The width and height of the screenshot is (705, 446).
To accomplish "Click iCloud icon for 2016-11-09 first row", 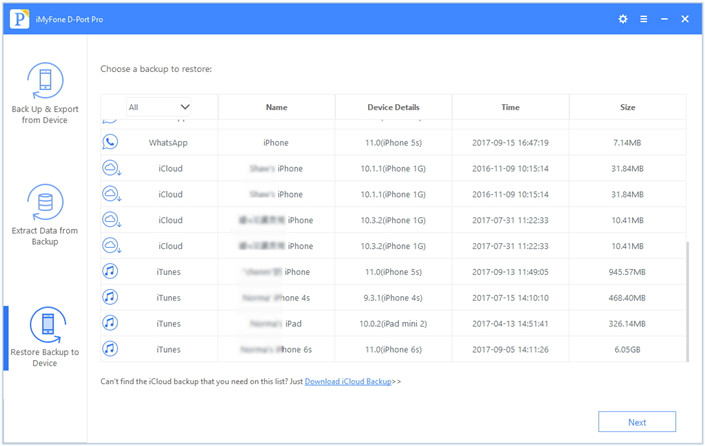I will pos(111,168).
